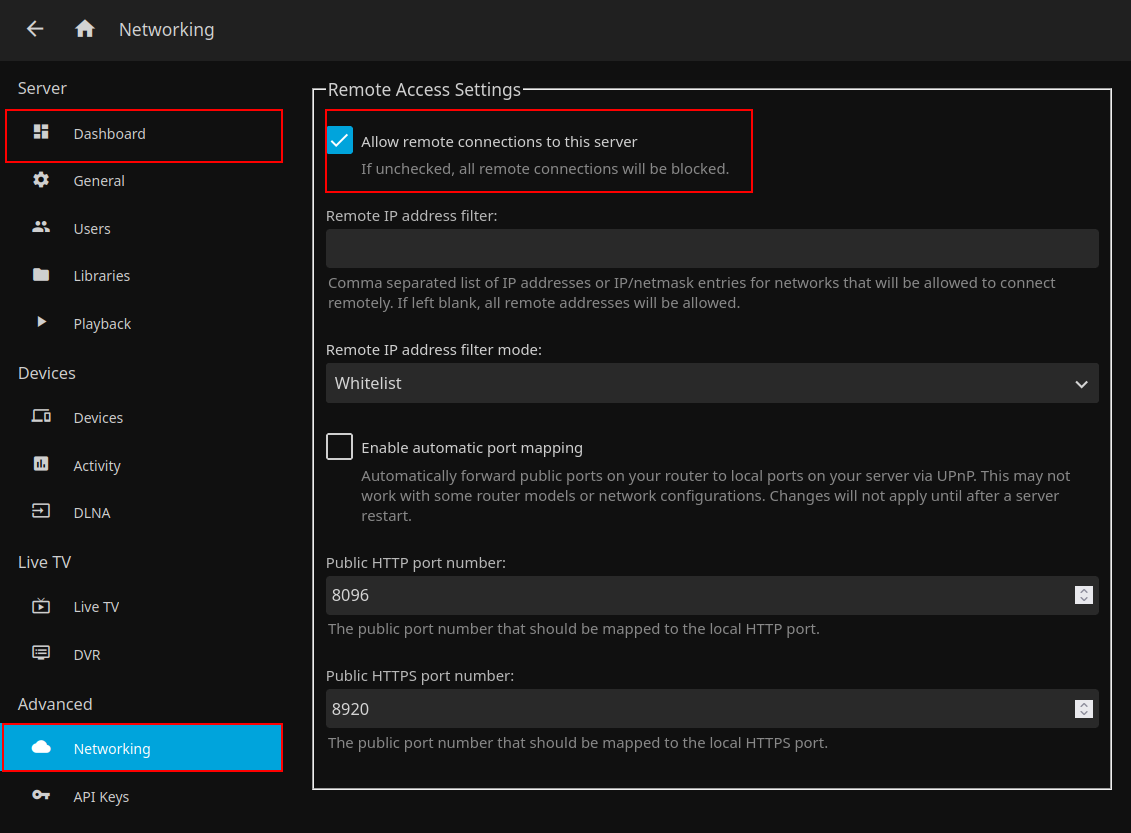The image size is (1131, 833).
Task: Select the Users people icon
Action: [x=41, y=227]
